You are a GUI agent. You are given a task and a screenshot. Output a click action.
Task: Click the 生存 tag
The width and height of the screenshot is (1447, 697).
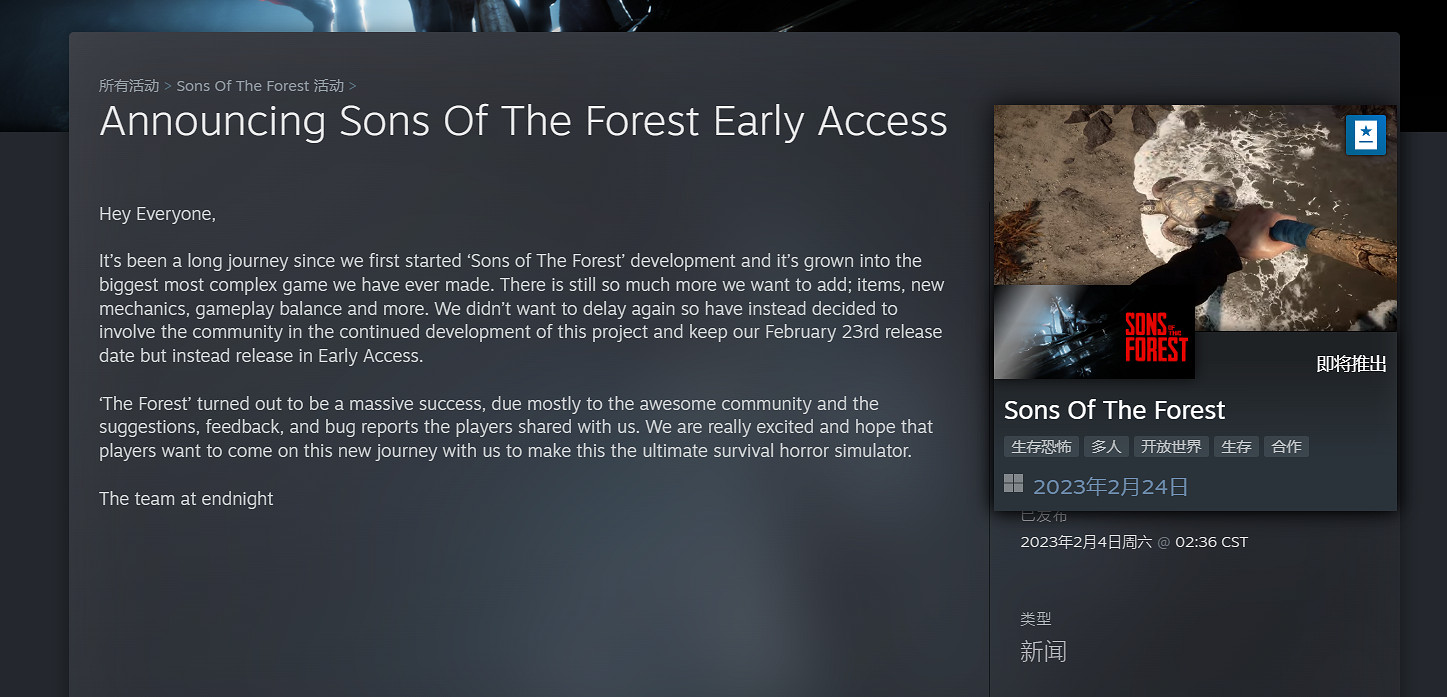1236,447
